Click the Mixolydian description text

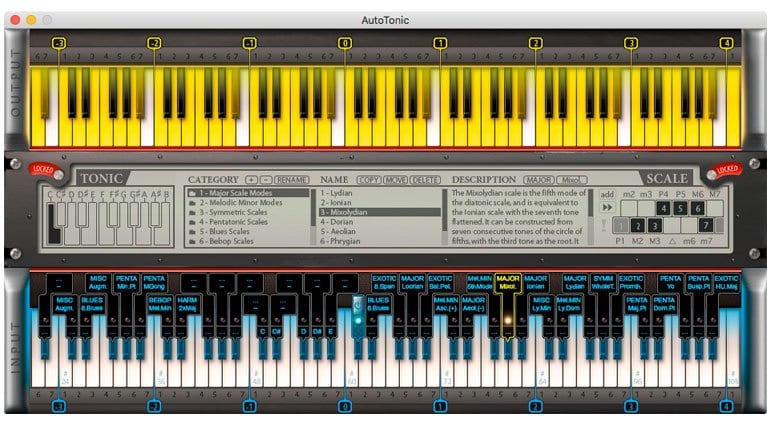[518, 217]
